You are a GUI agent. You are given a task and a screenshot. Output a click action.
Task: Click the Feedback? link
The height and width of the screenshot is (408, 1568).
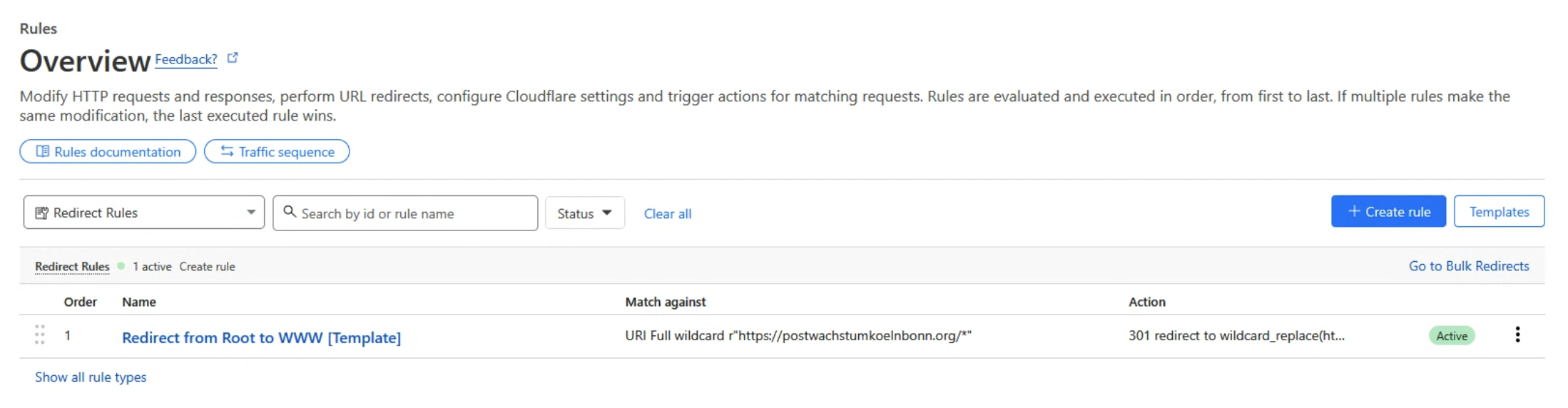click(186, 59)
